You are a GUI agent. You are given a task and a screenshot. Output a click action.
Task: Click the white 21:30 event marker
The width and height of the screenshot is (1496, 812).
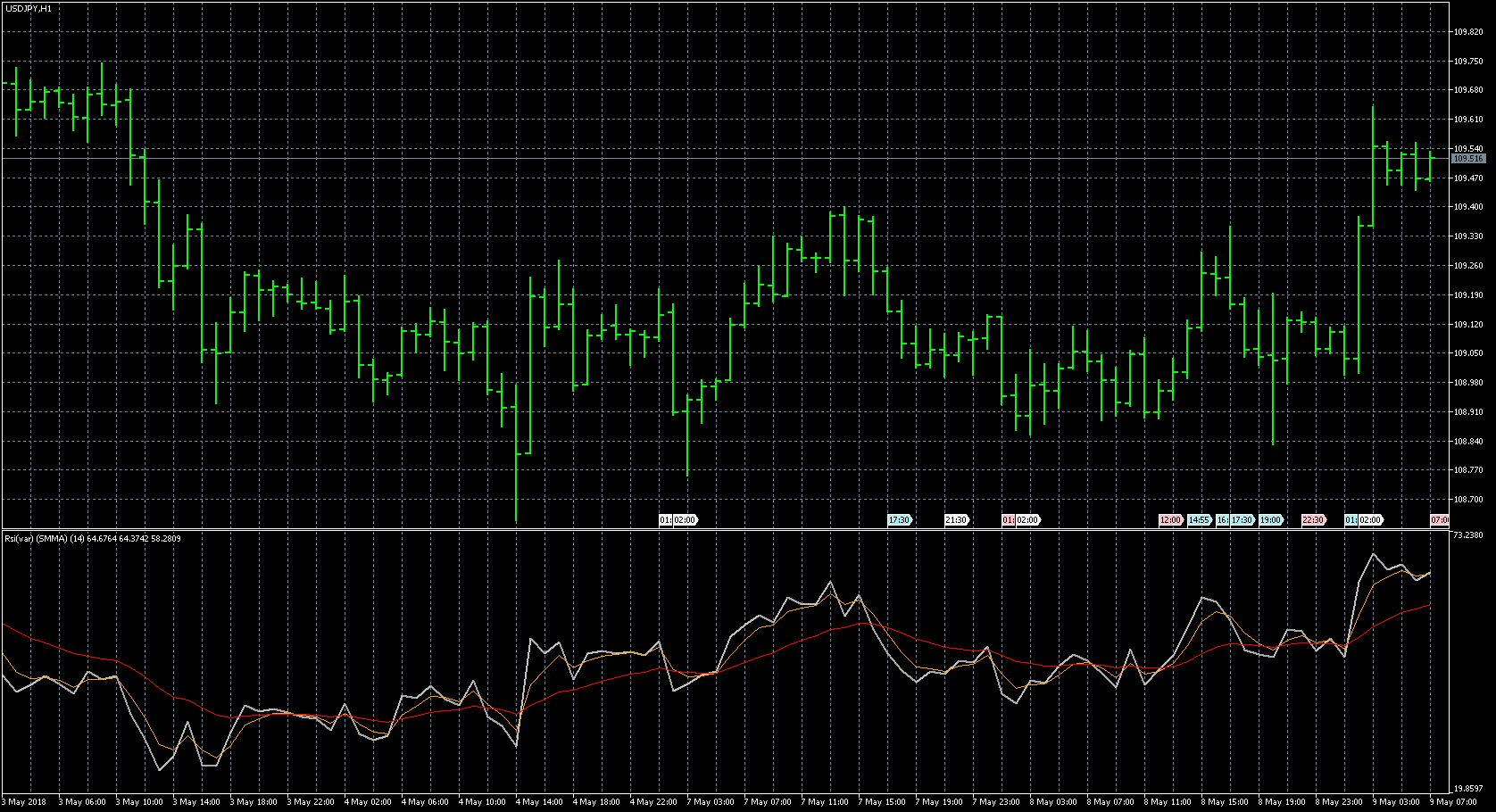click(x=956, y=520)
